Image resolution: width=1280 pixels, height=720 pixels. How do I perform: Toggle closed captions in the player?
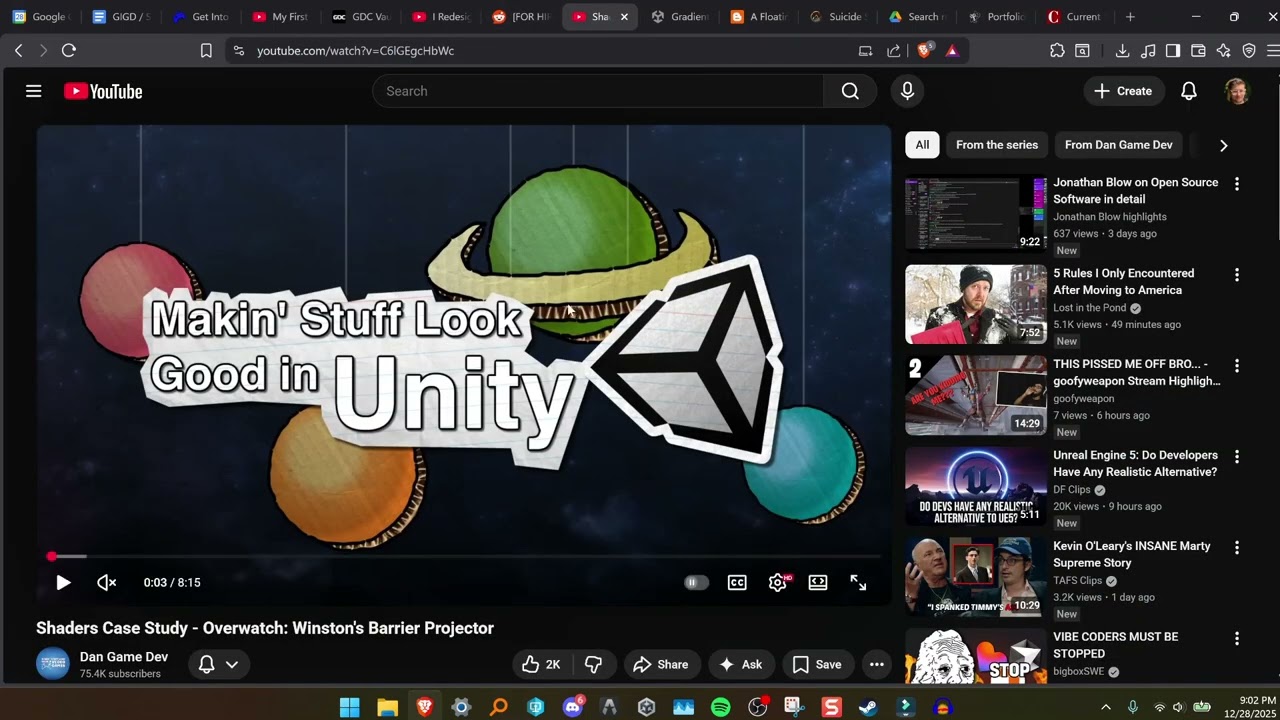(737, 582)
